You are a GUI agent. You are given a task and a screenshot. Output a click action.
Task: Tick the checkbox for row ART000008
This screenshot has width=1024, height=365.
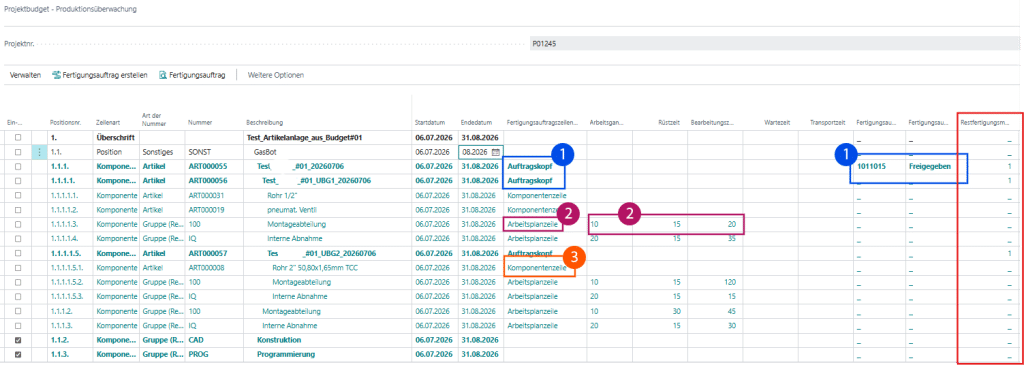pyautogui.click(x=18, y=267)
